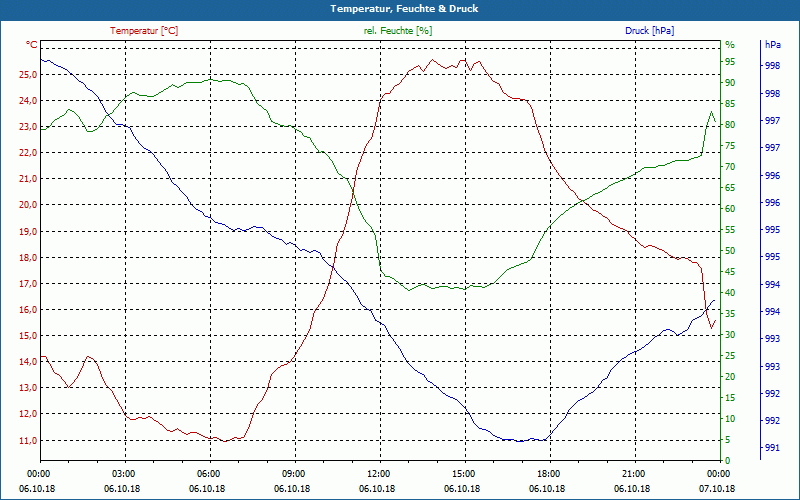Click the green '%' unit label atop humidity axis
This screenshot has width=800, height=500.
click(730, 45)
